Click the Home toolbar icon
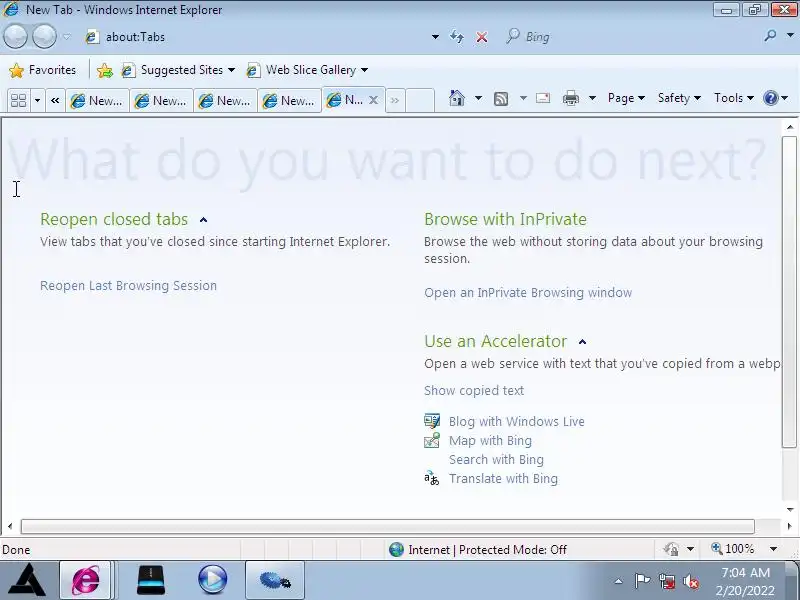 [x=457, y=97]
